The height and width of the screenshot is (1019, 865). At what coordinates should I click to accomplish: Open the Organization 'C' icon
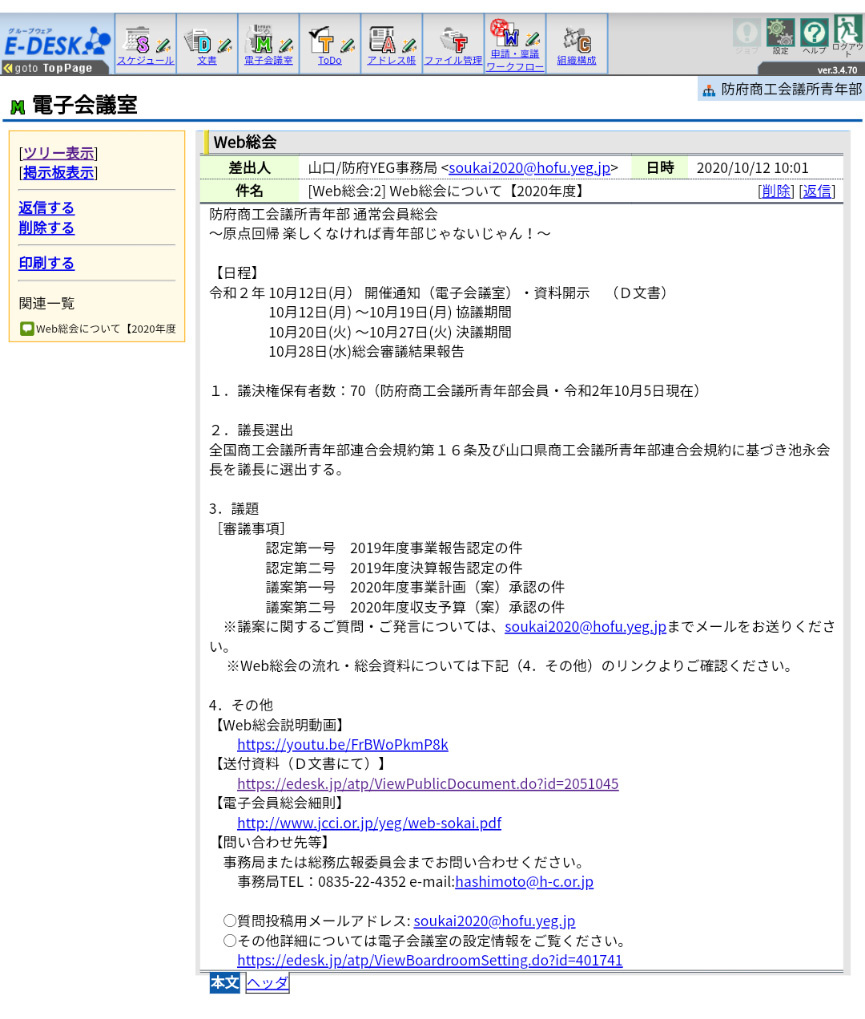pyautogui.click(x=577, y=40)
